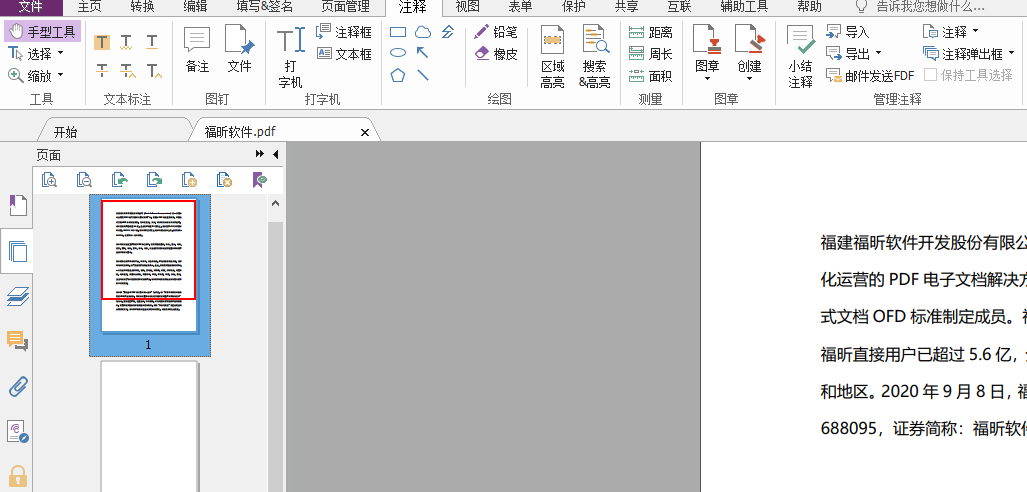
Task: Select the squiggly underline text icon
Action: [127, 43]
